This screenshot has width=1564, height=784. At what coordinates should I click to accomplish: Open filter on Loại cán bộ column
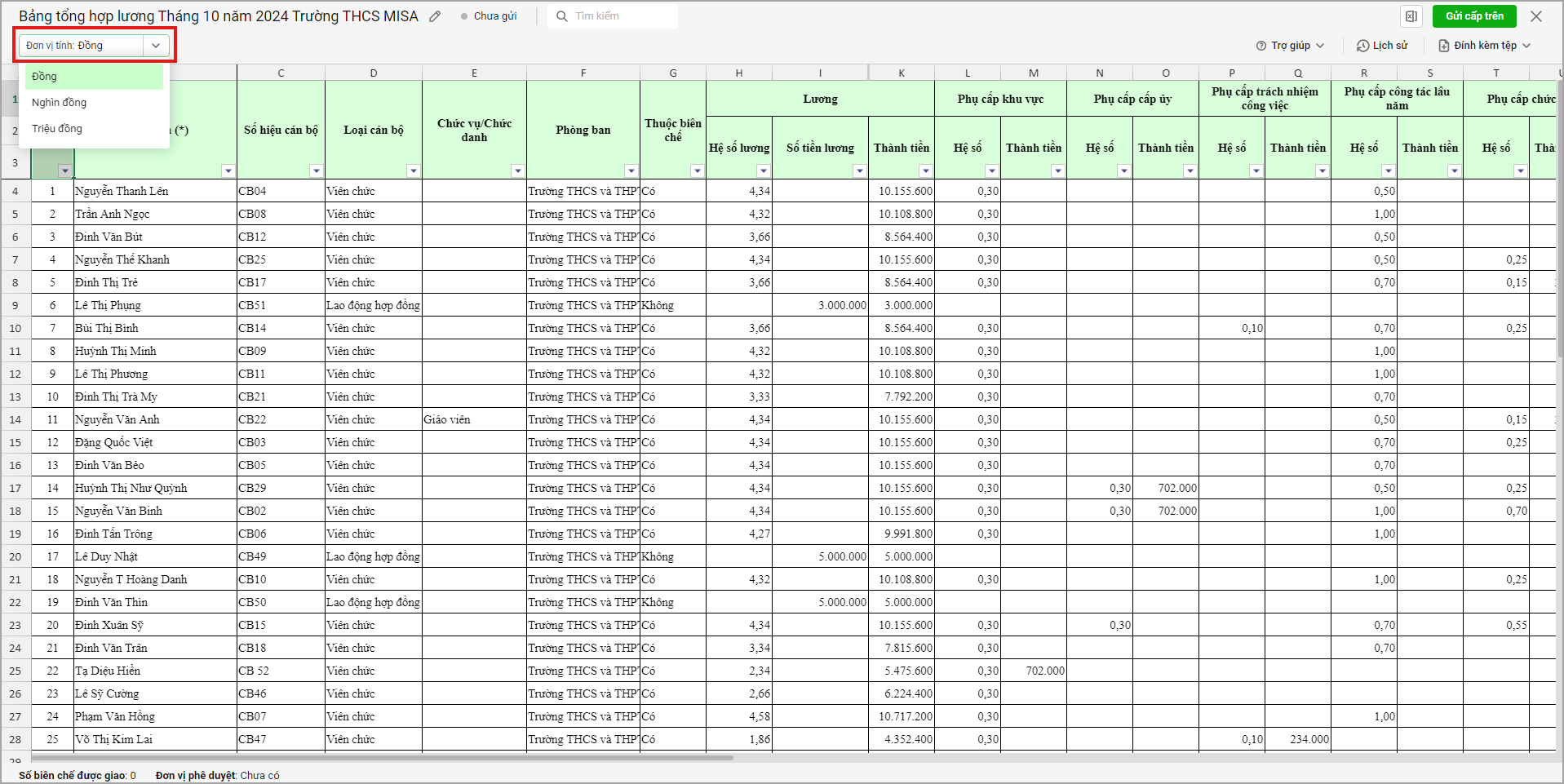coord(414,171)
